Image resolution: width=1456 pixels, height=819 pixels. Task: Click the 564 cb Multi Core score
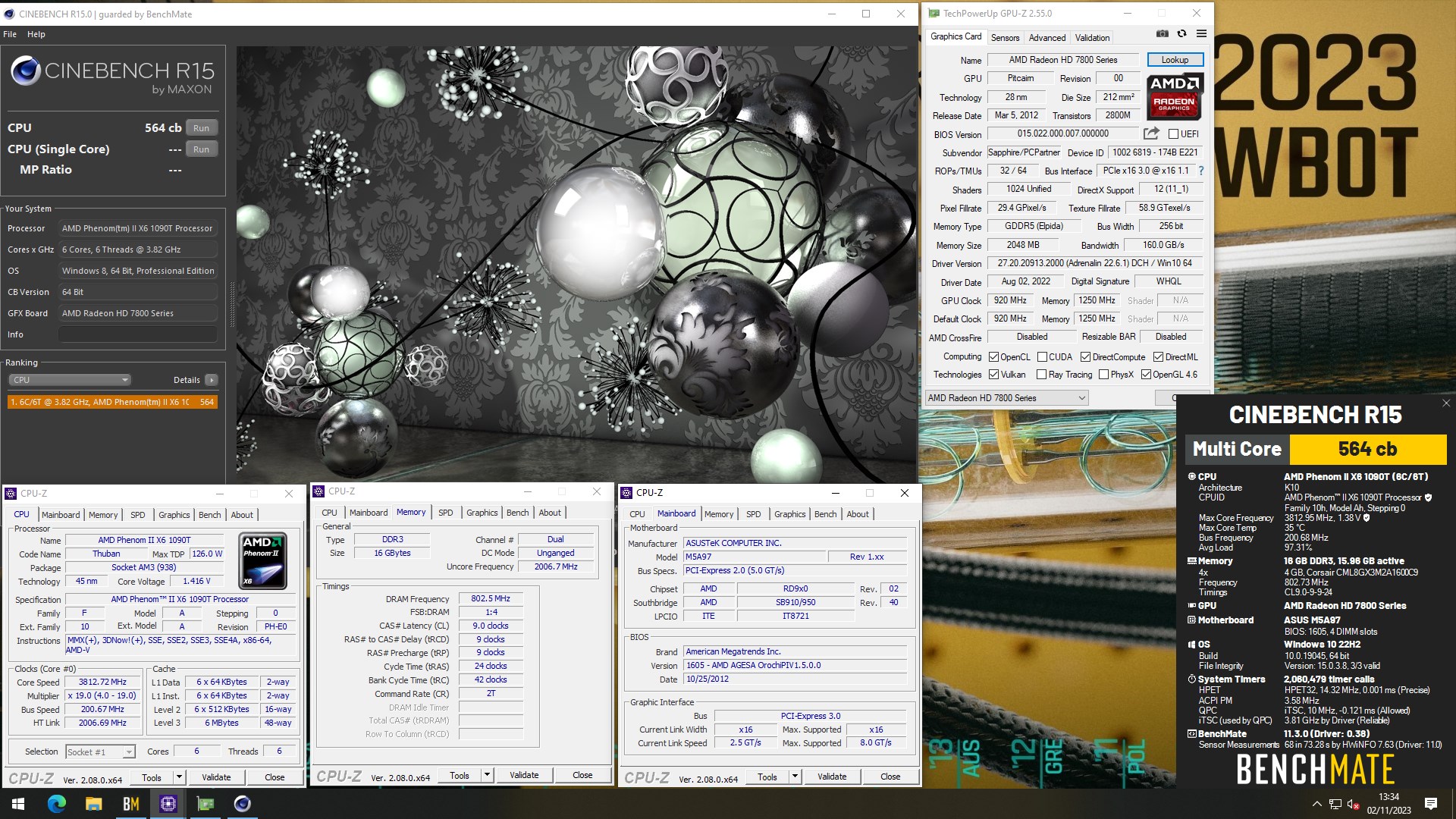[1367, 449]
